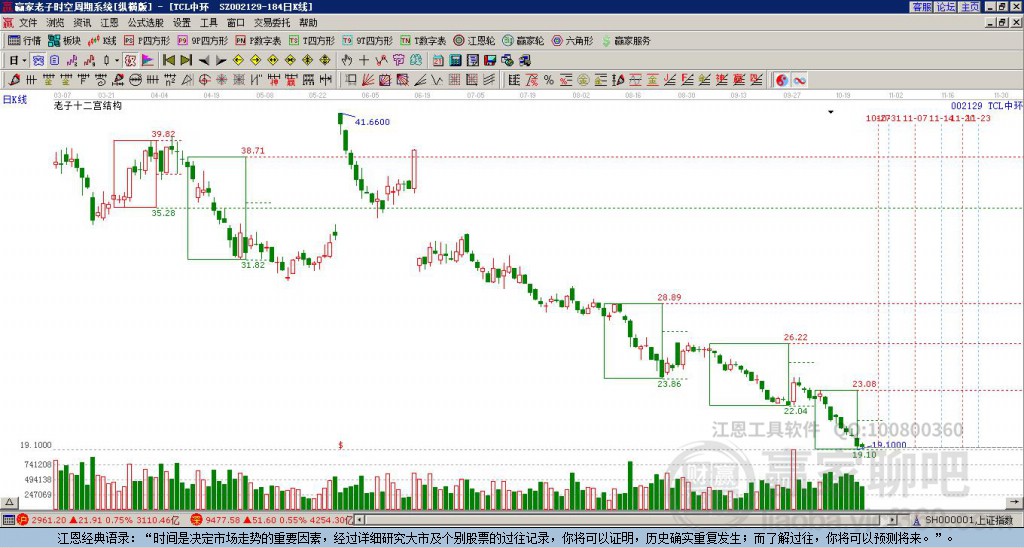This screenshot has width=1024, height=548.
Task: Open the 浏览 menu
Action: [55, 23]
